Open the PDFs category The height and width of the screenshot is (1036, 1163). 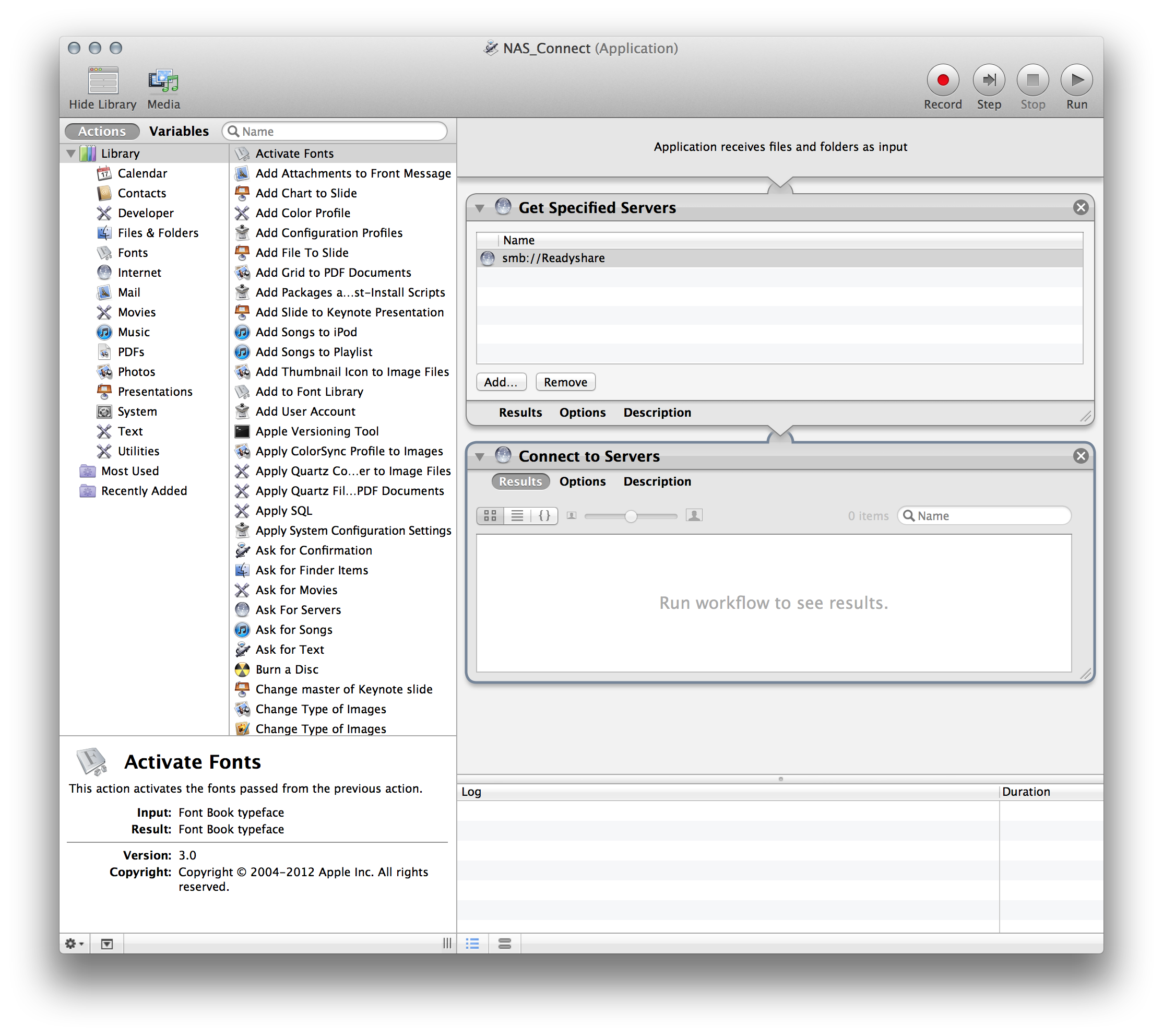(130, 352)
